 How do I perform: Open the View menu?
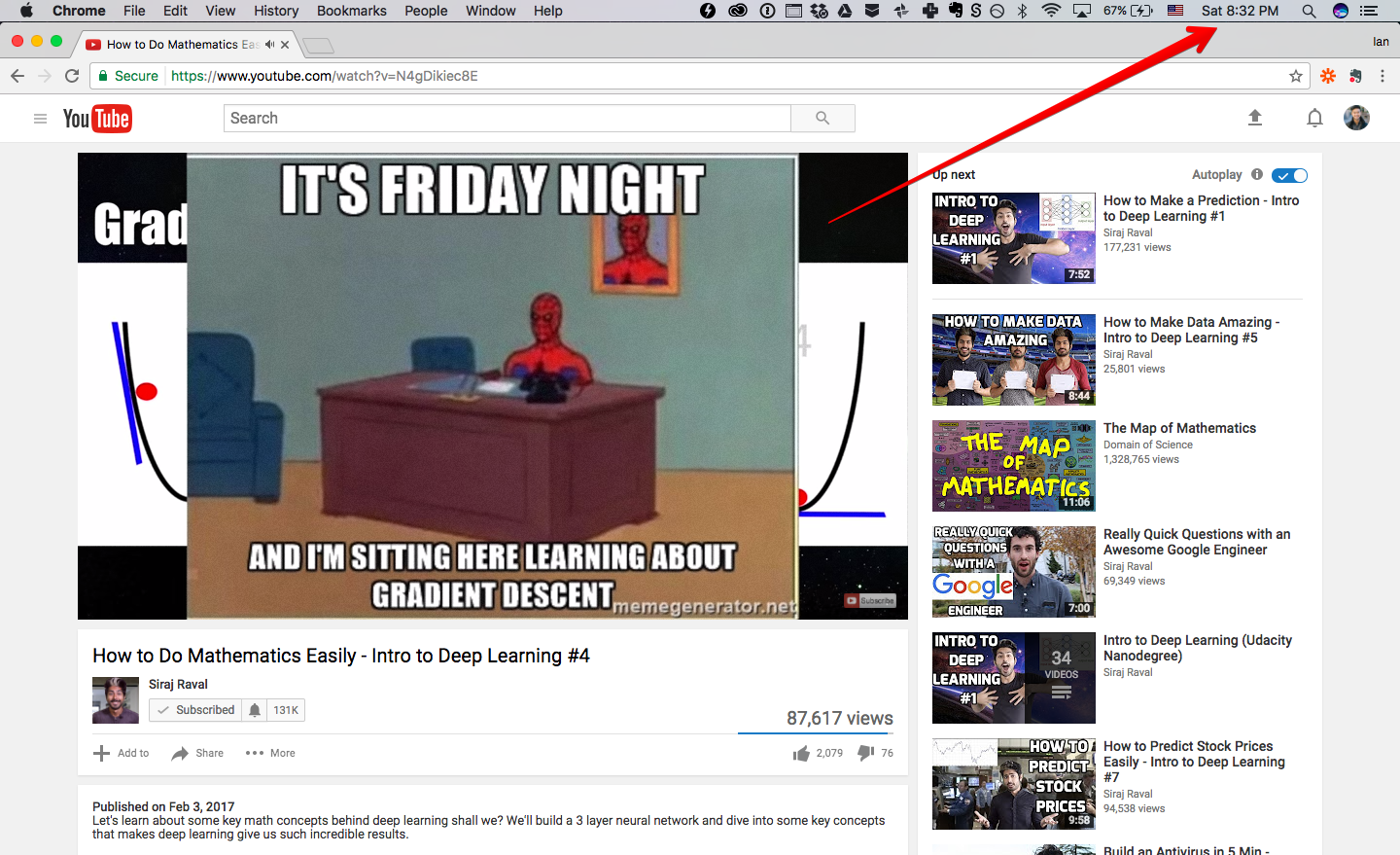[x=221, y=11]
